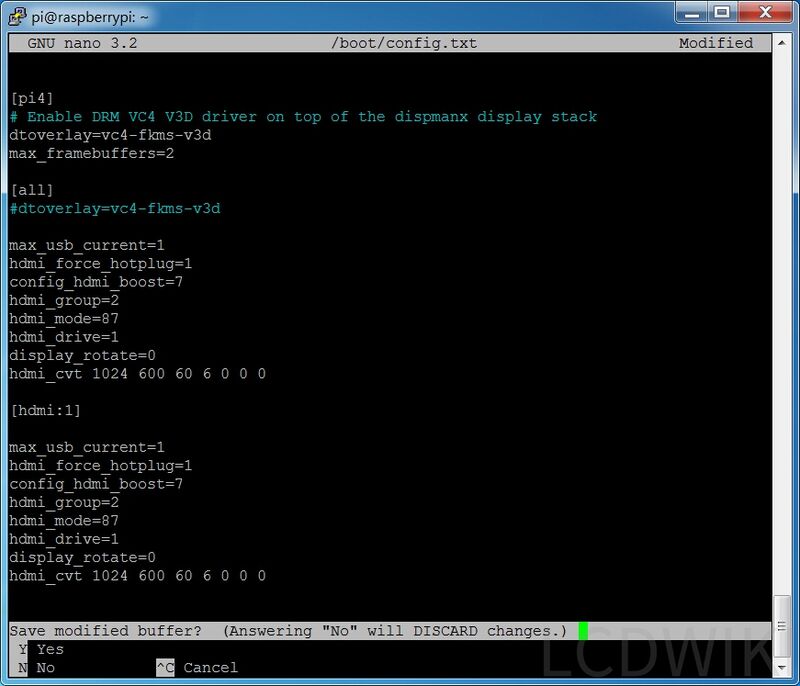Screen dimensions: 800x686
Task: Click the scrollbar thumb near the bottom
Action: 781,625
